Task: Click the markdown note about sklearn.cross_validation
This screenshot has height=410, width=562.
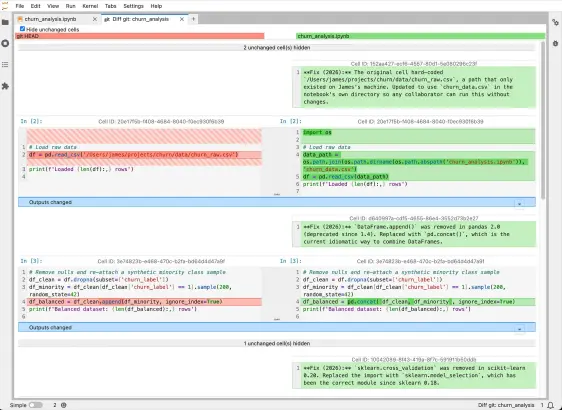Action: click(414, 375)
